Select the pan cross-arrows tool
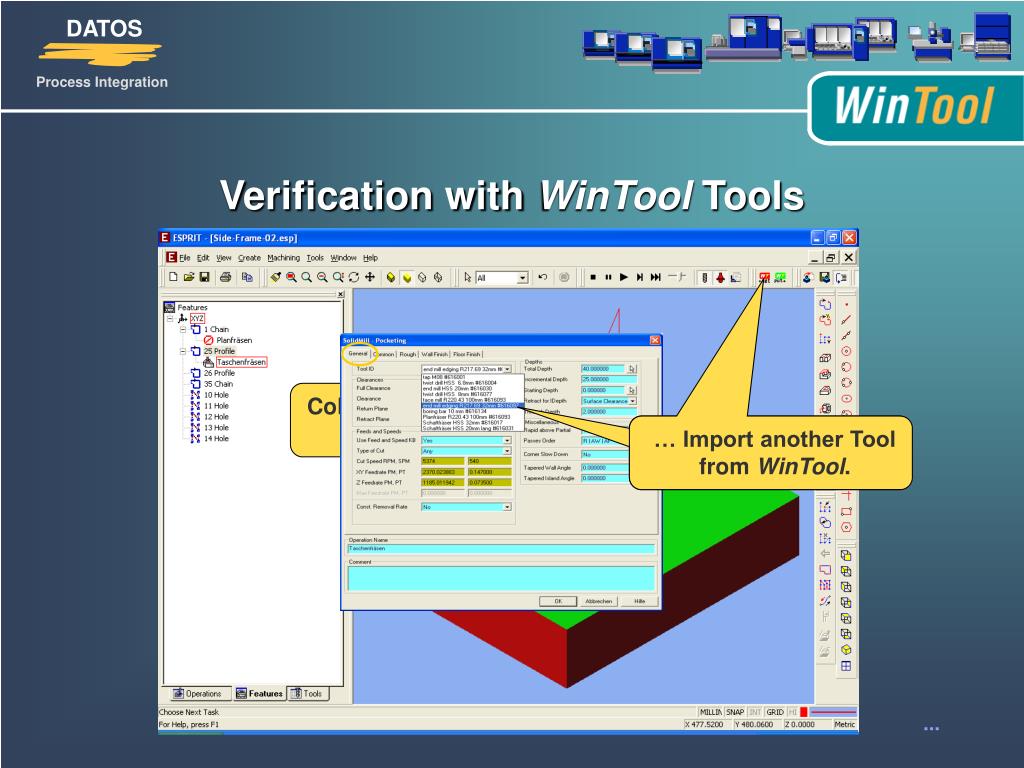 pyautogui.click(x=370, y=277)
